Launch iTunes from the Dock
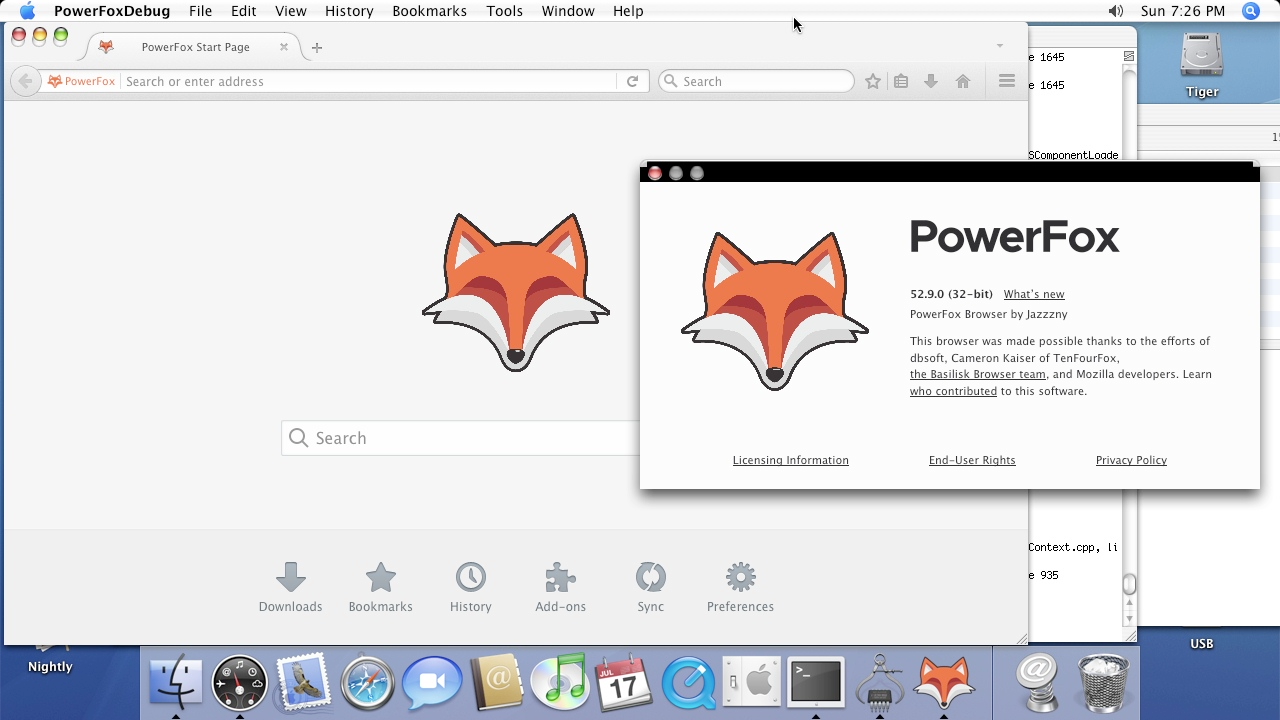 559,682
